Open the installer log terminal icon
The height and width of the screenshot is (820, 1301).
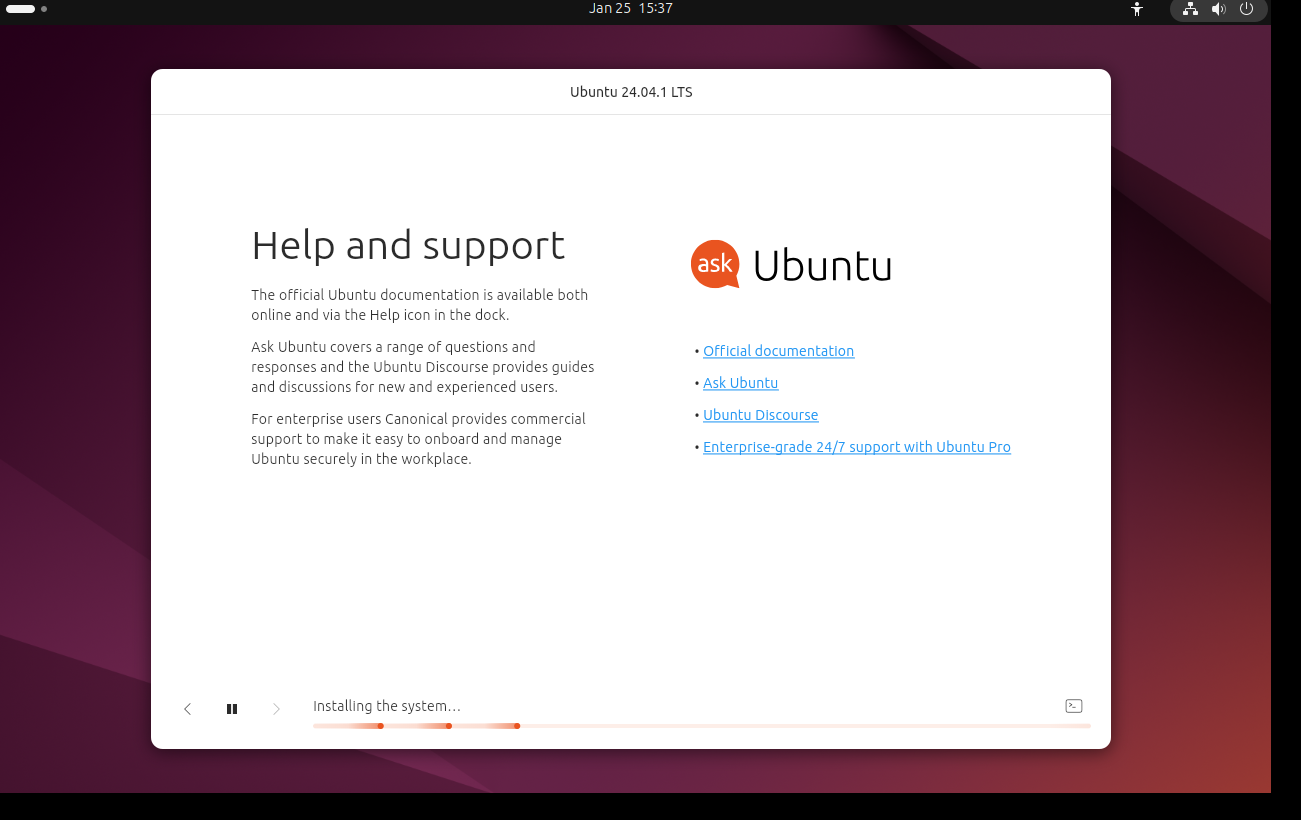[x=1074, y=706]
